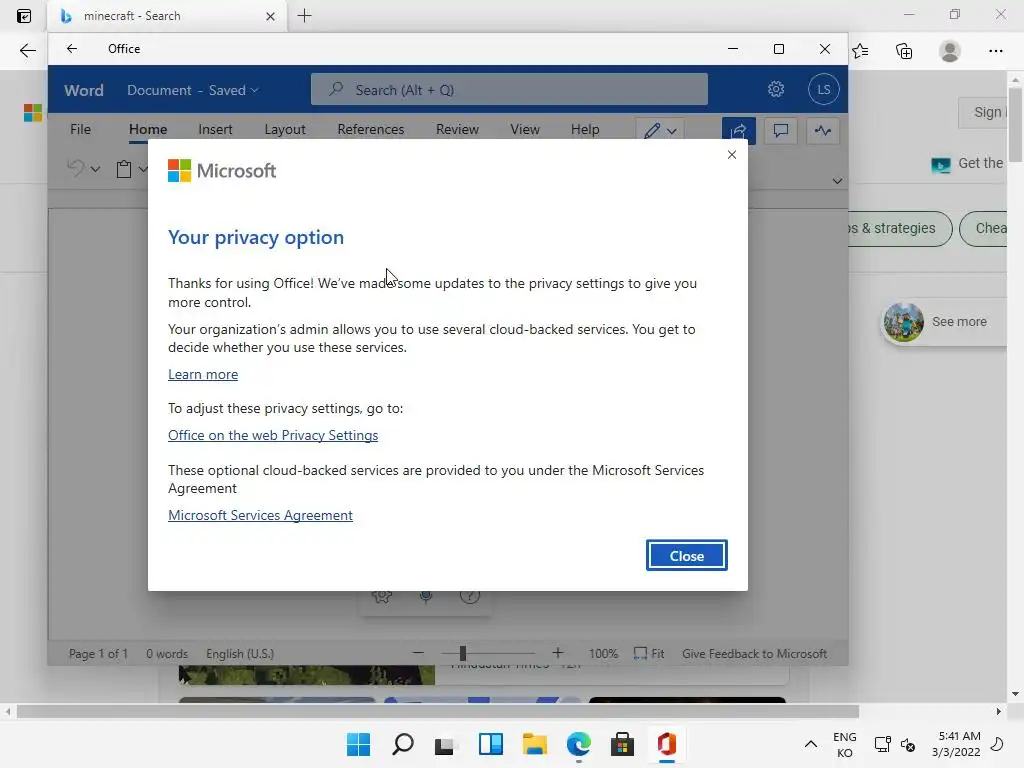The image size is (1024, 768).
Task: Open Microsoft Services Agreement link
Action: click(x=261, y=515)
